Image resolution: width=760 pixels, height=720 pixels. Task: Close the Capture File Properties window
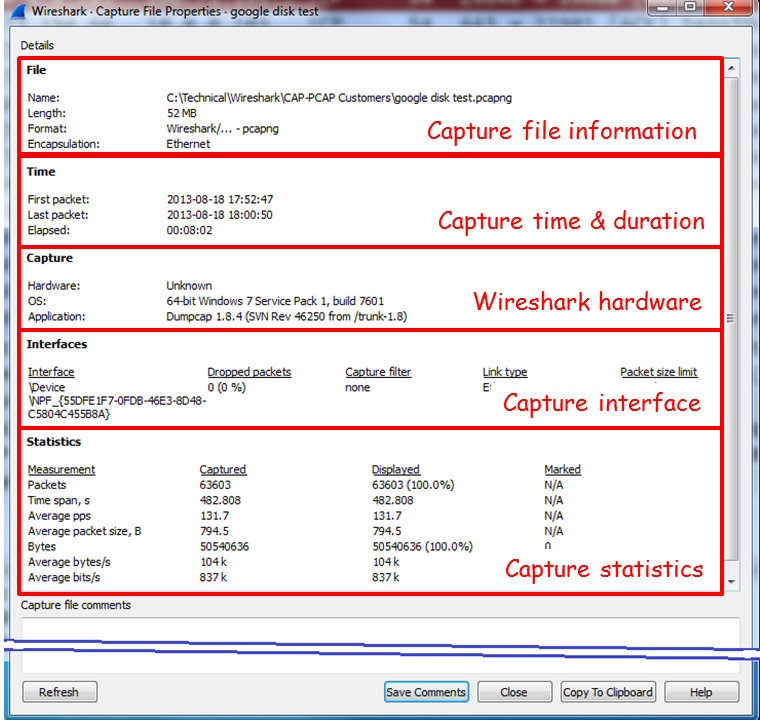[x=728, y=7]
